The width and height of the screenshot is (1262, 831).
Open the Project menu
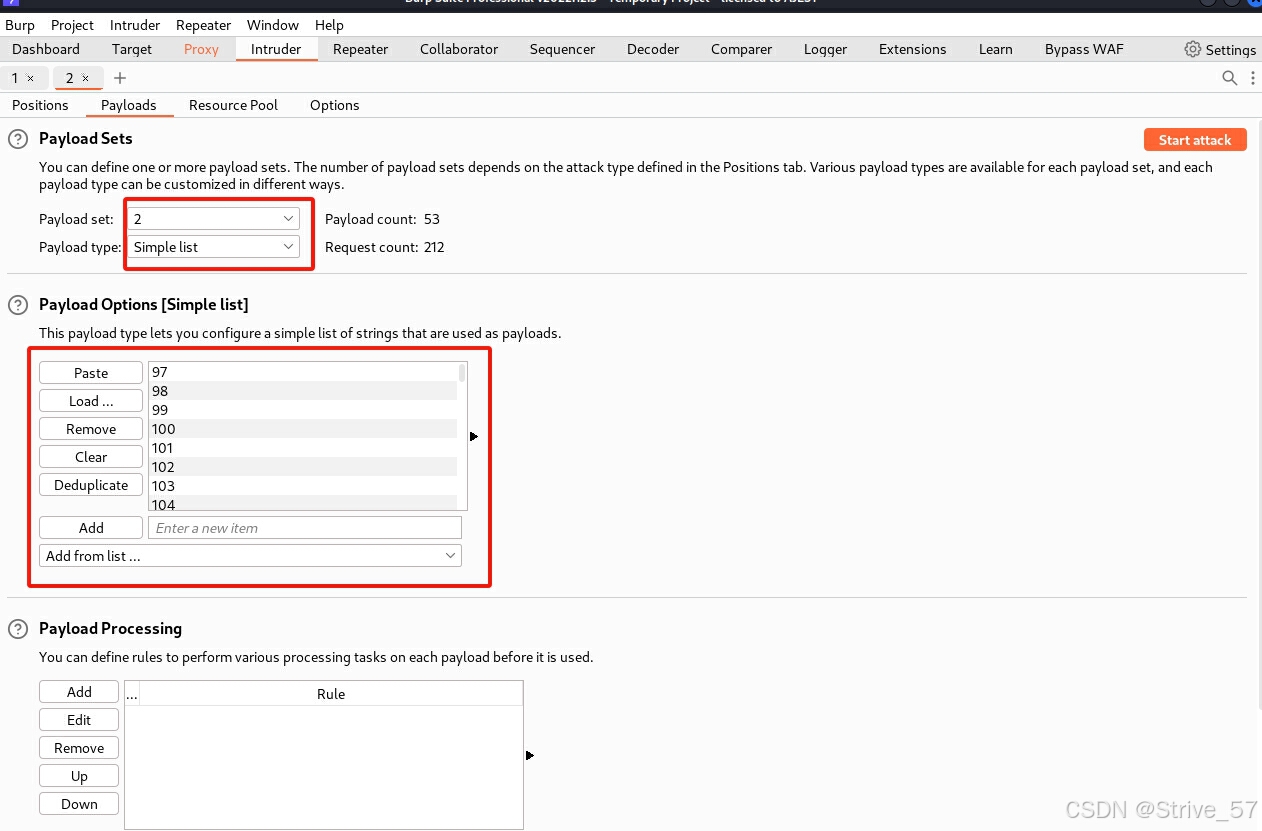click(x=73, y=25)
